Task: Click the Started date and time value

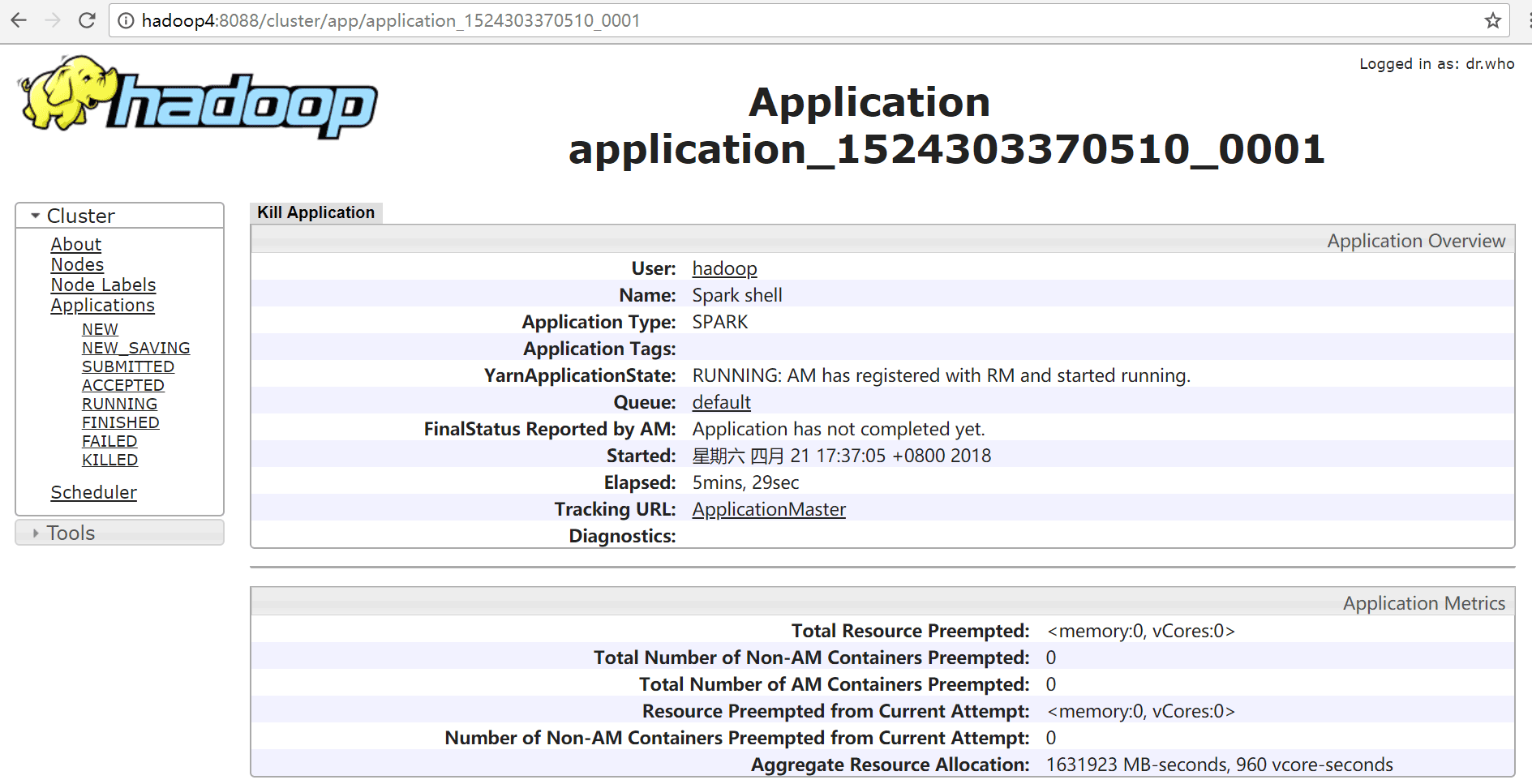Action: click(x=842, y=456)
